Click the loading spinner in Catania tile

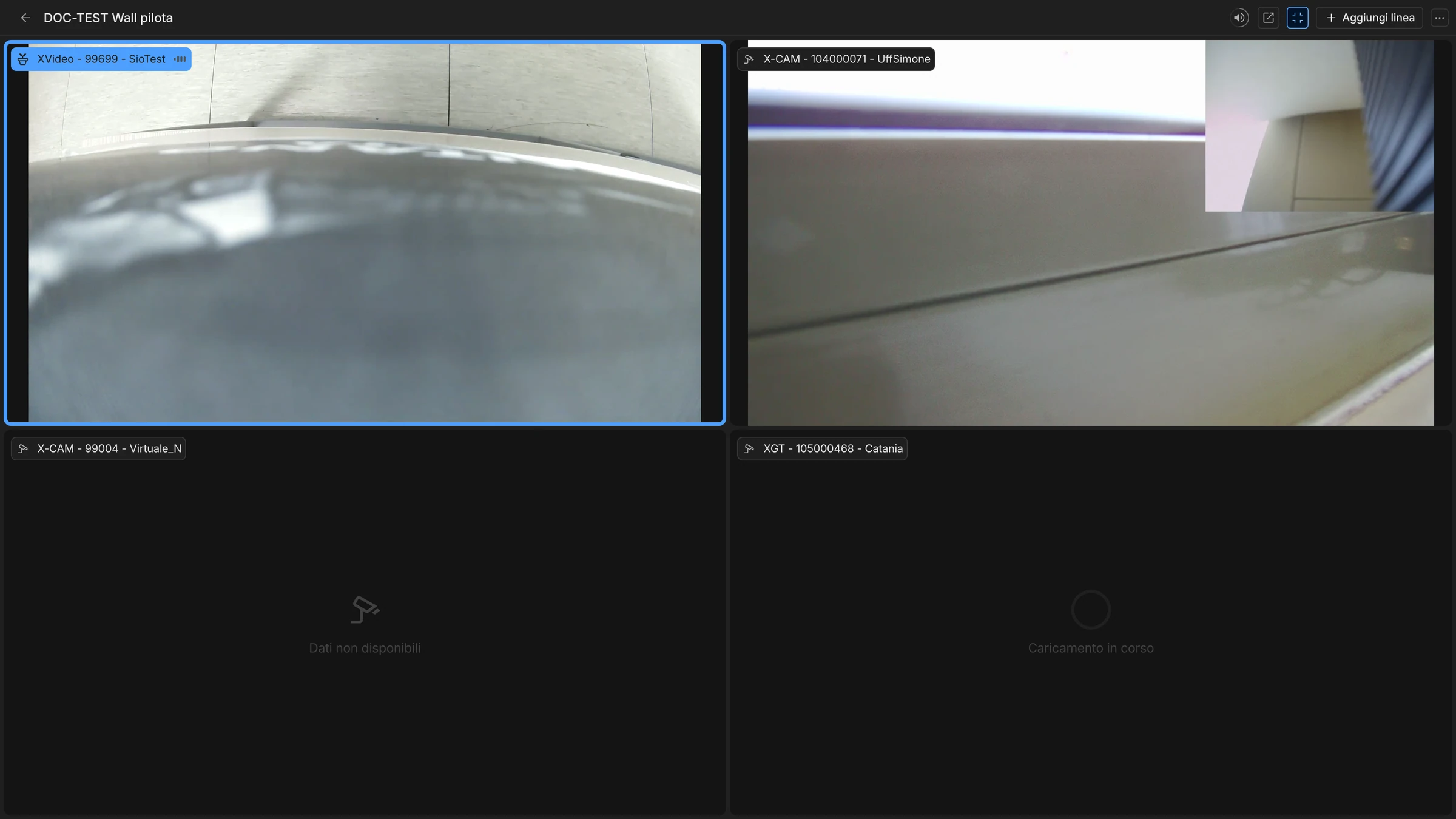(1091, 610)
